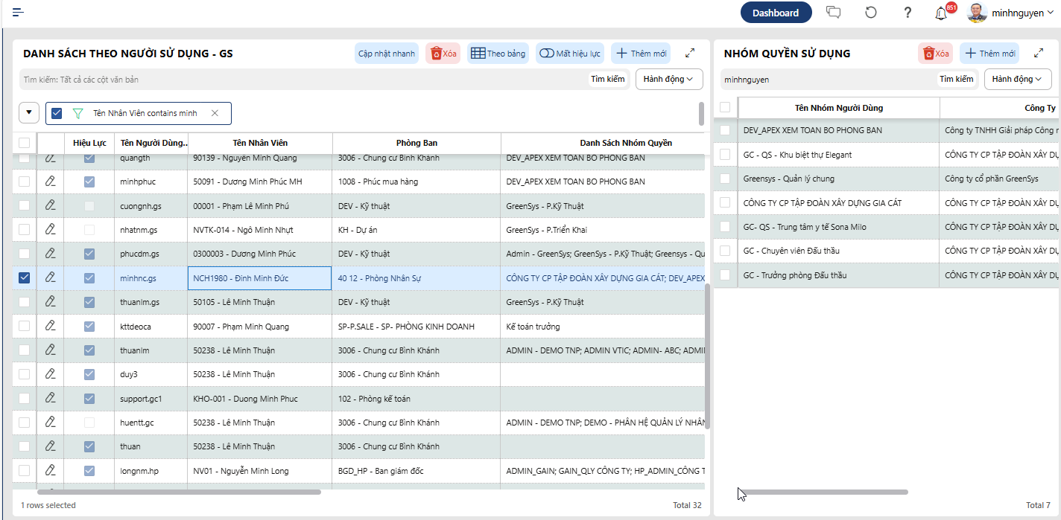Image resolution: width=1061 pixels, height=520 pixels.
Task: Focus the Nhóm Quyền search field with minhnguyen
Action: click(x=827, y=79)
